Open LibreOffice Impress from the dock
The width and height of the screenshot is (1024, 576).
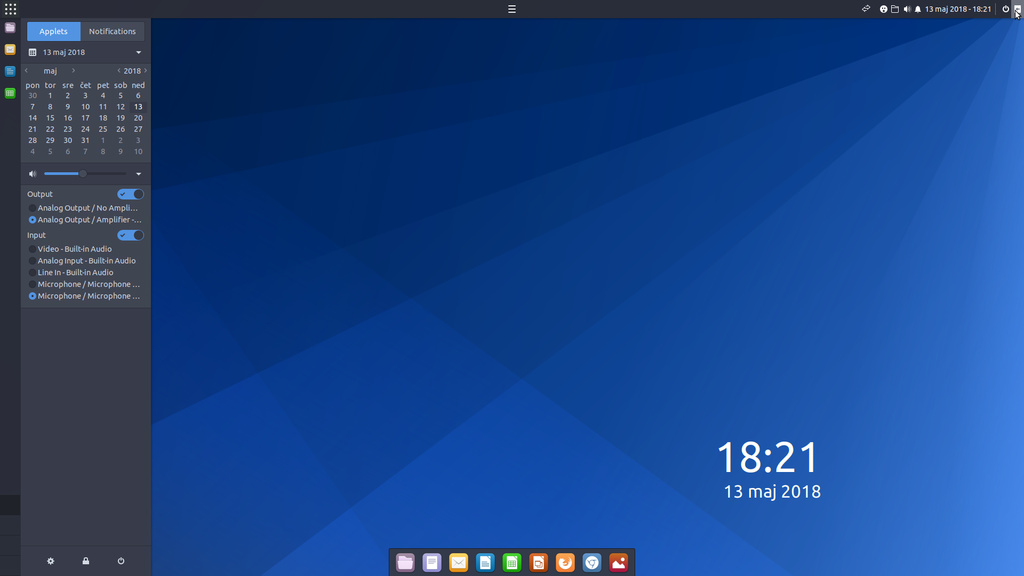538,562
